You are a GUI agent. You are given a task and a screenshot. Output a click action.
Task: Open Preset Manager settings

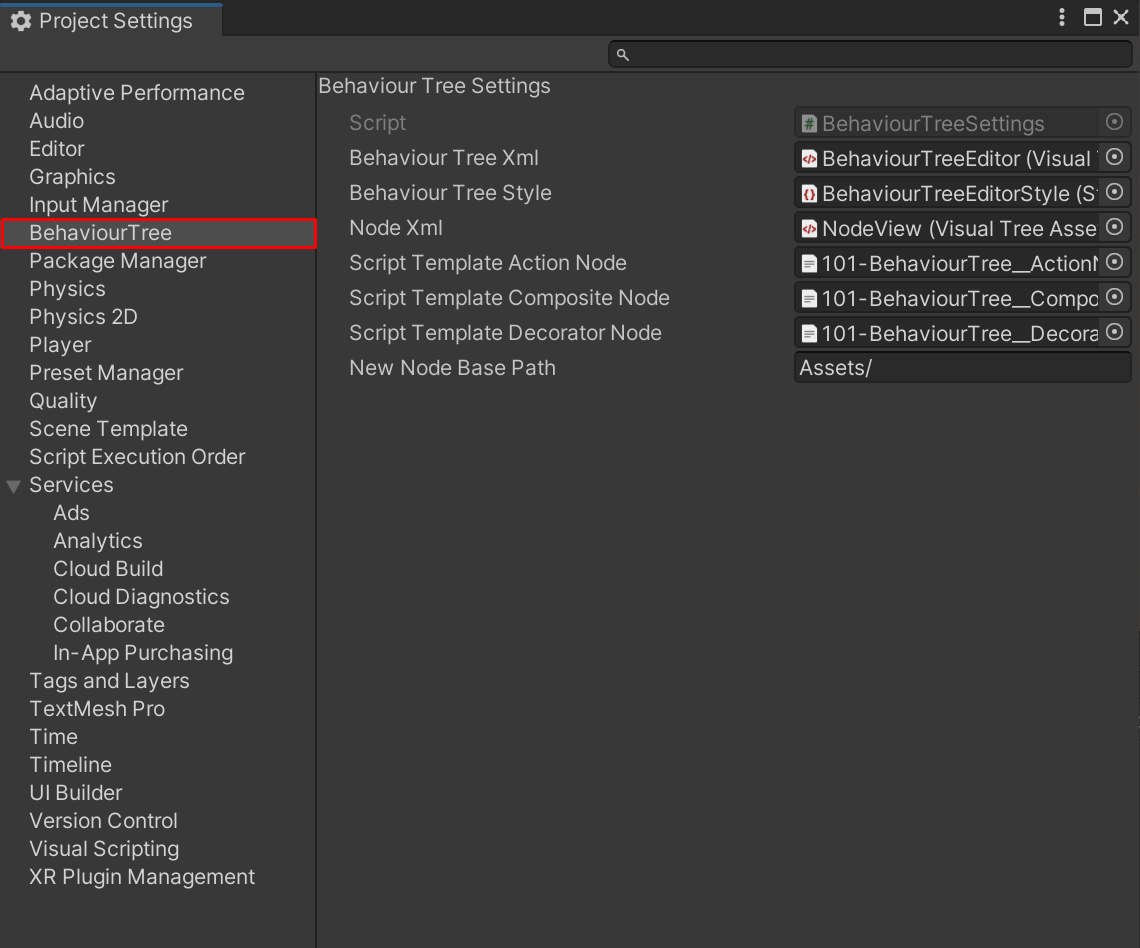[106, 373]
